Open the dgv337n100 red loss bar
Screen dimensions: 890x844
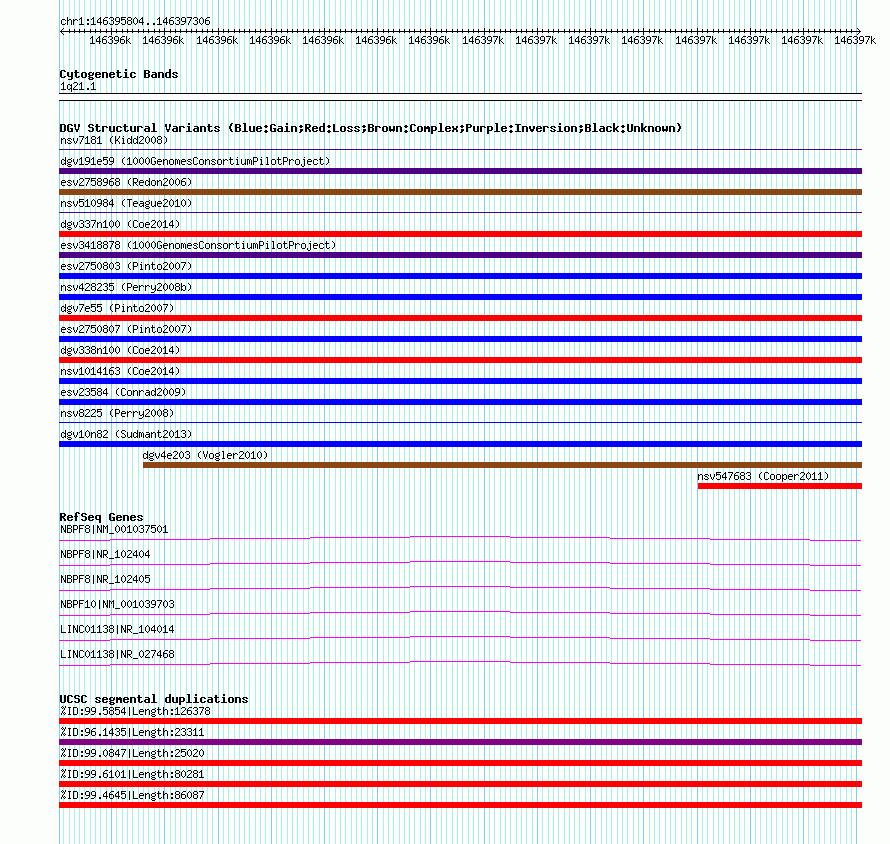click(x=460, y=234)
